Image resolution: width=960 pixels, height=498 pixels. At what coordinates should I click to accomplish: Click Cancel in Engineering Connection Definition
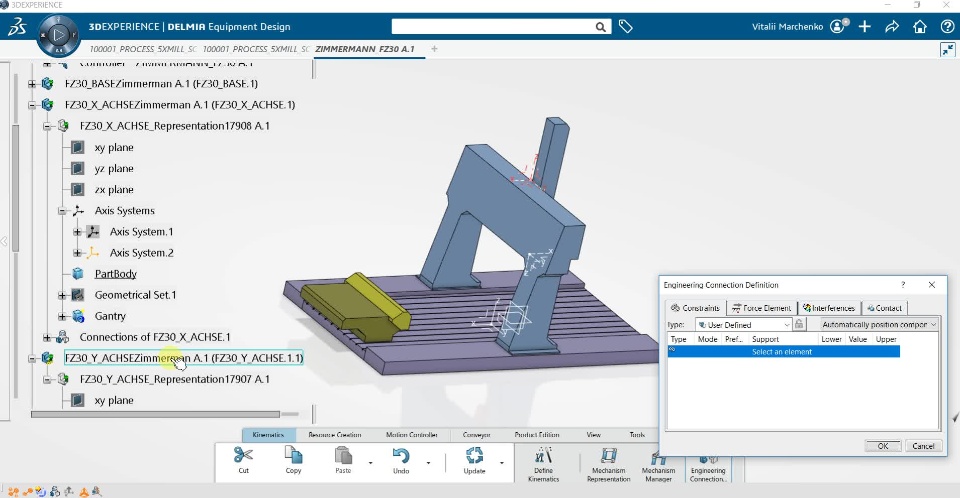pos(923,446)
